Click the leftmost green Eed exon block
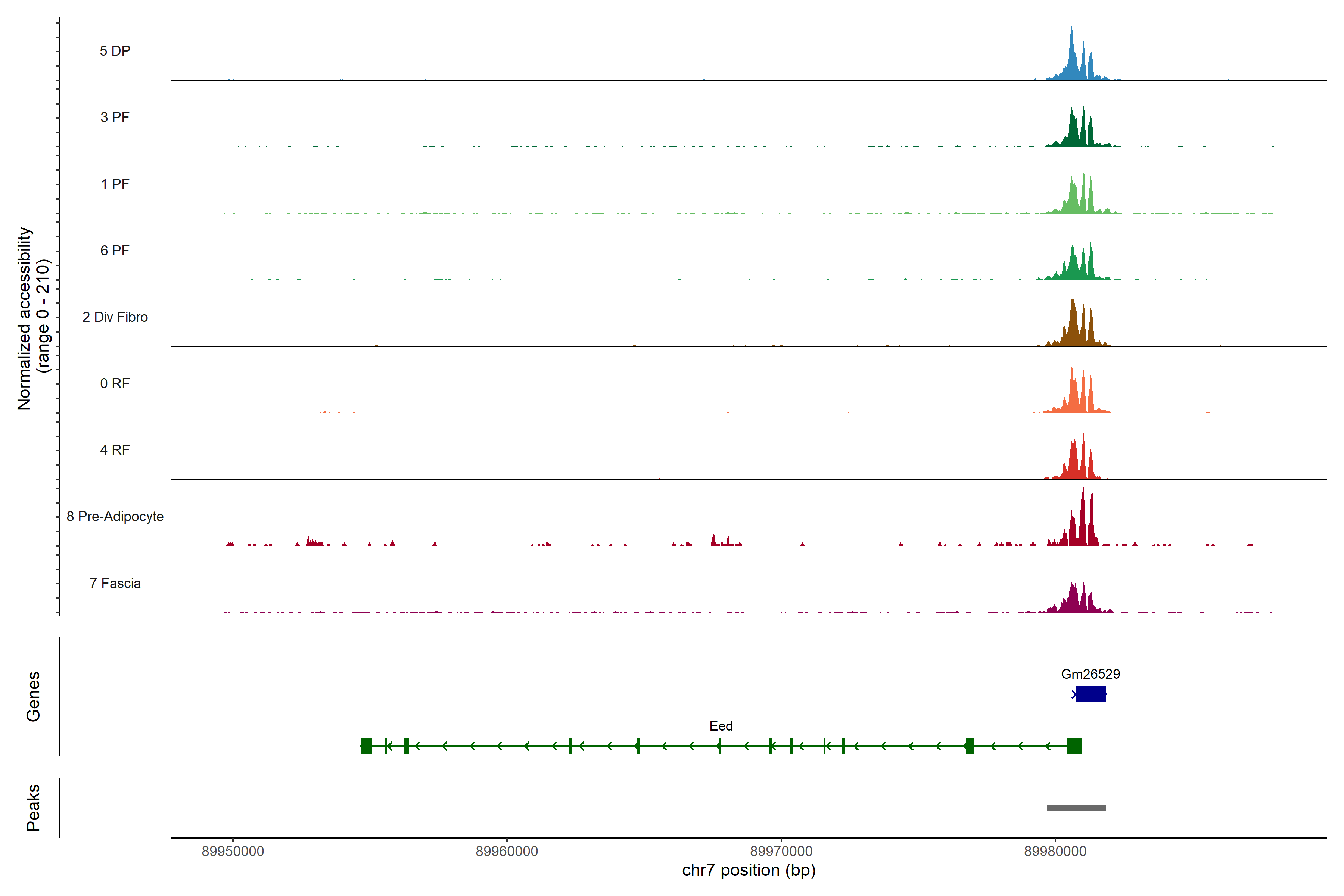Image resolution: width=1344 pixels, height=896 pixels. [366, 746]
